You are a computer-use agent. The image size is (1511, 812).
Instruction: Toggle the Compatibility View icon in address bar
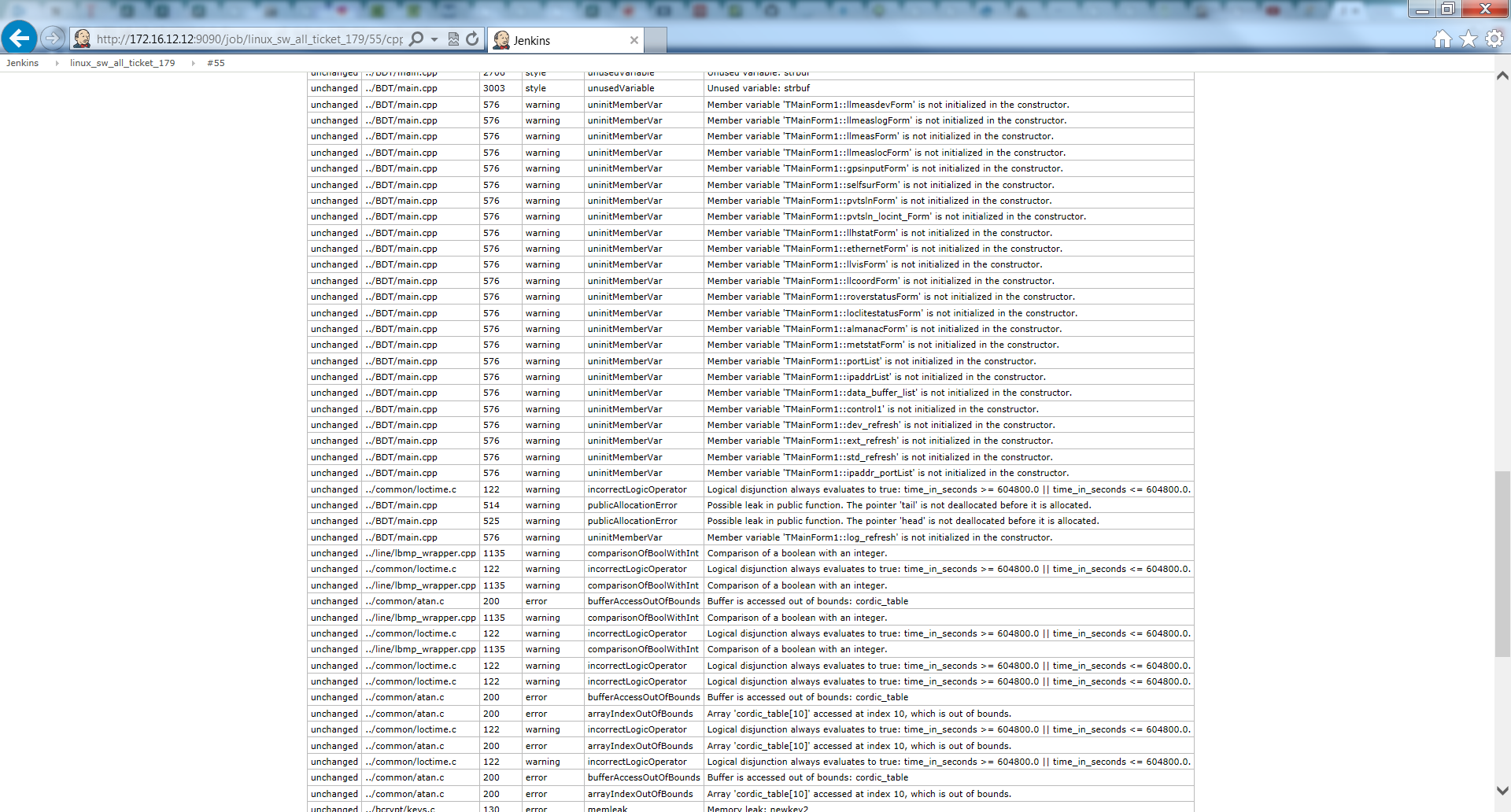[453, 39]
